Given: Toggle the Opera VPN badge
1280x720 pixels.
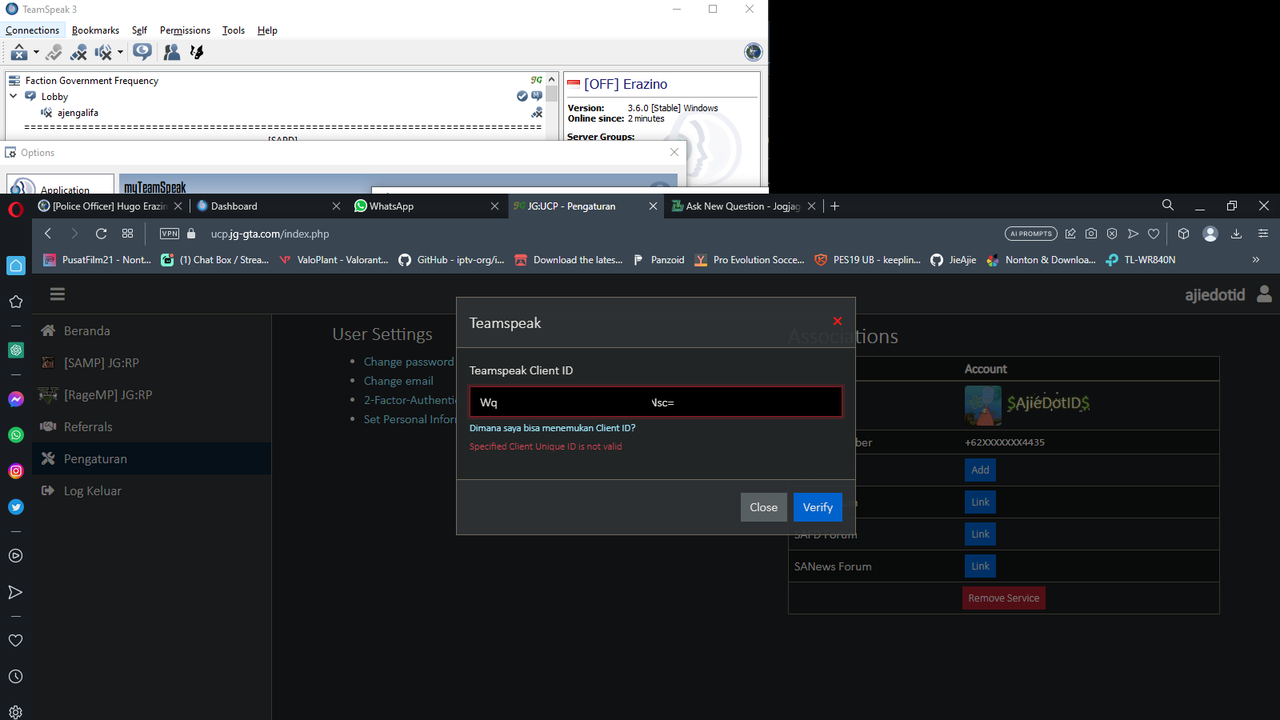Looking at the screenshot, I should point(169,234).
